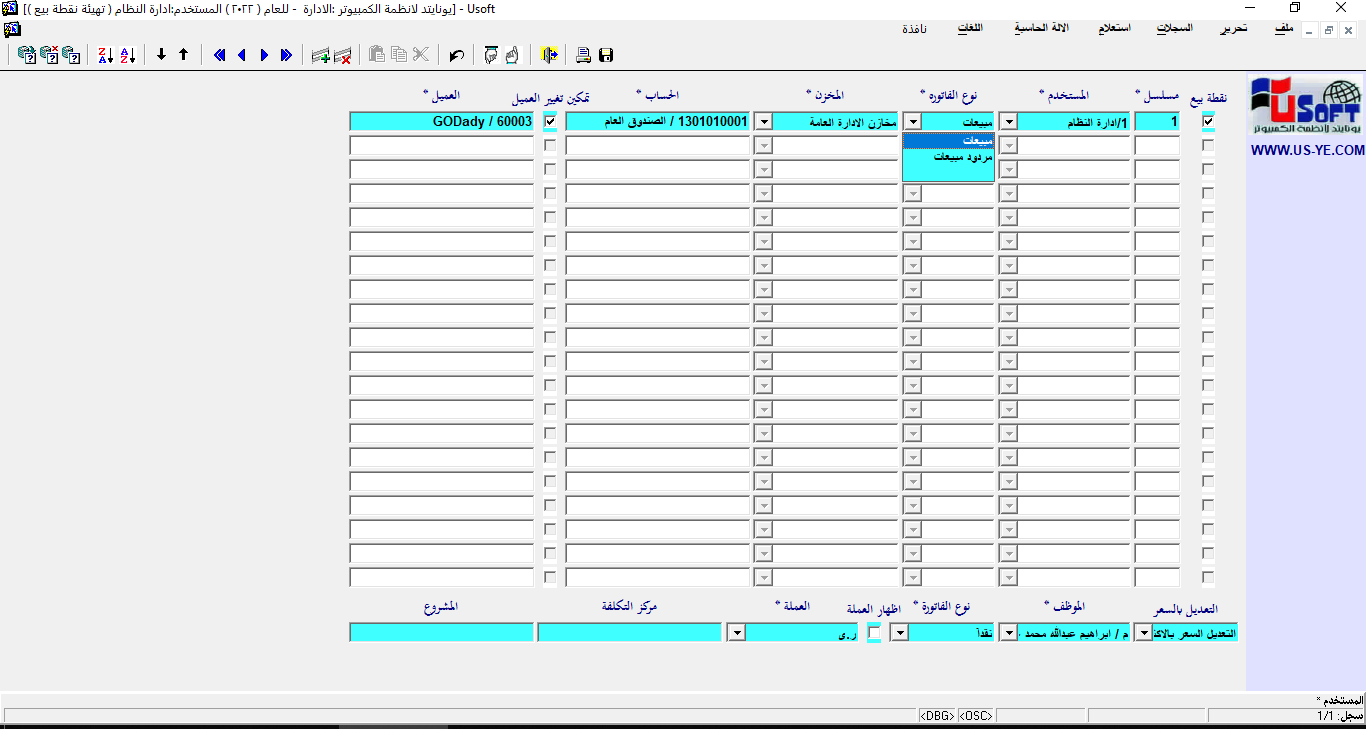Open the المخزن dropdown in first row
Image resolution: width=1366 pixels, height=729 pixels.
[x=763, y=121]
